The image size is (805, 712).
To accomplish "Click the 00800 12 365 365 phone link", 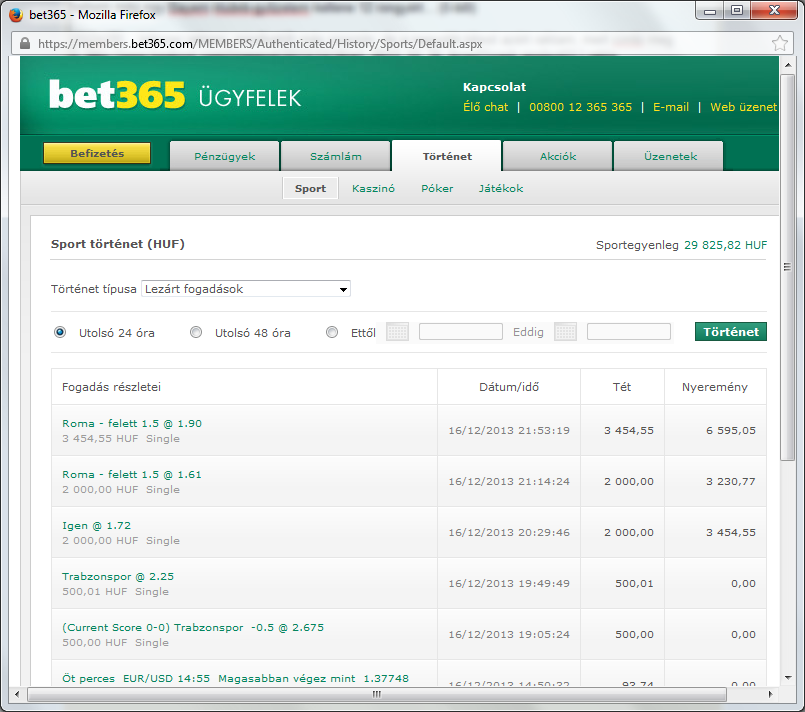I will coord(580,107).
